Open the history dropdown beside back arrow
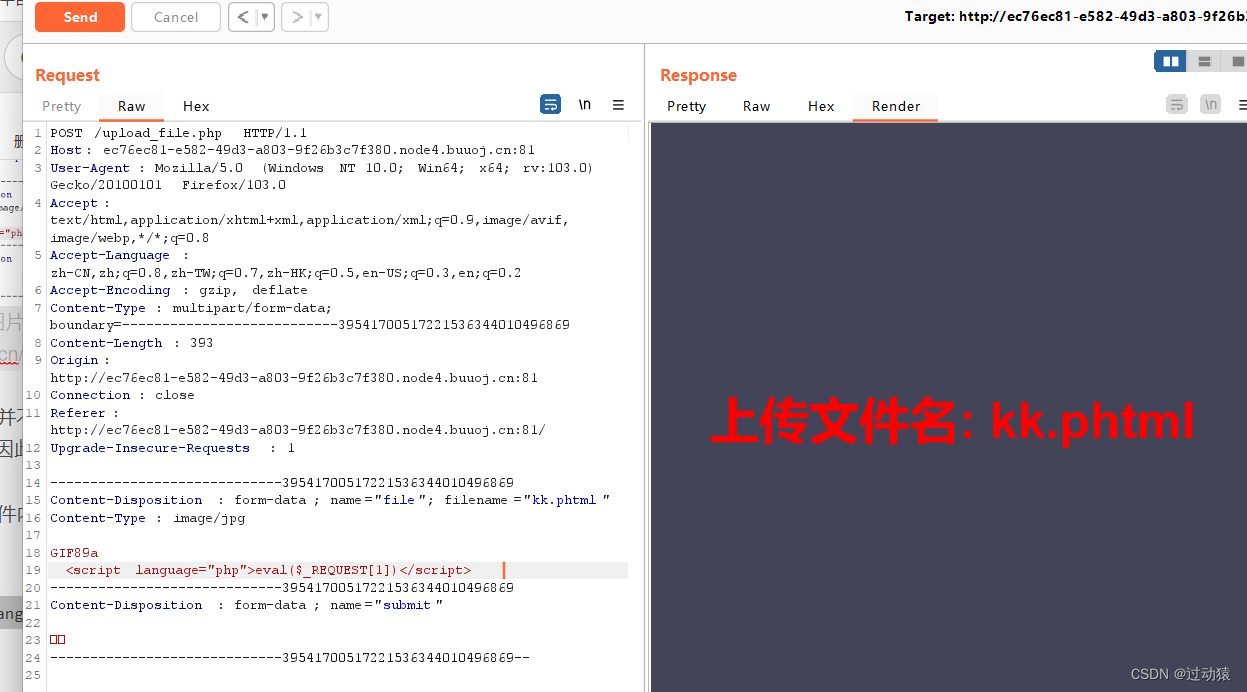 (265, 17)
